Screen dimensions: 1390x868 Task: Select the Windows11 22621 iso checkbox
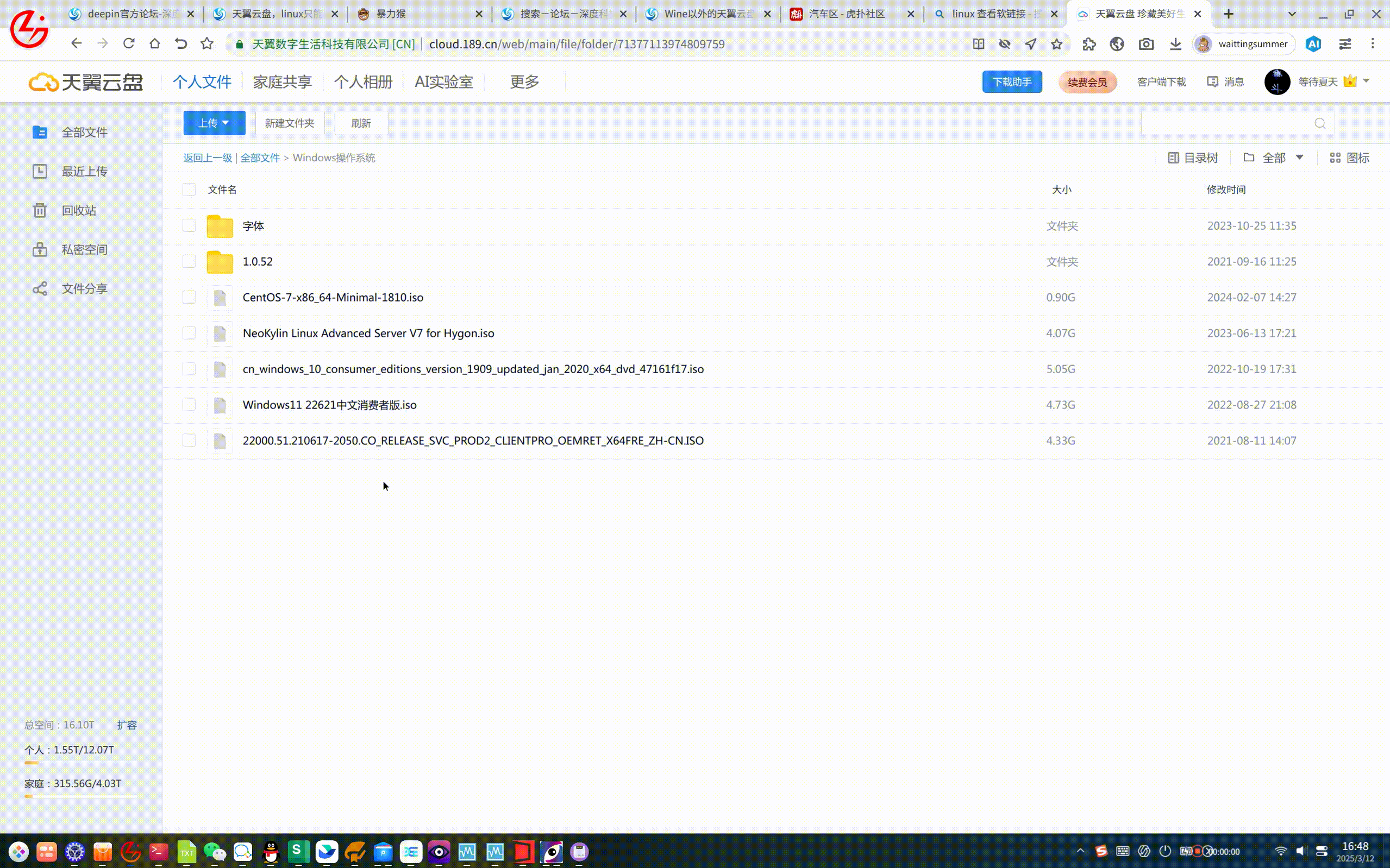(189, 405)
